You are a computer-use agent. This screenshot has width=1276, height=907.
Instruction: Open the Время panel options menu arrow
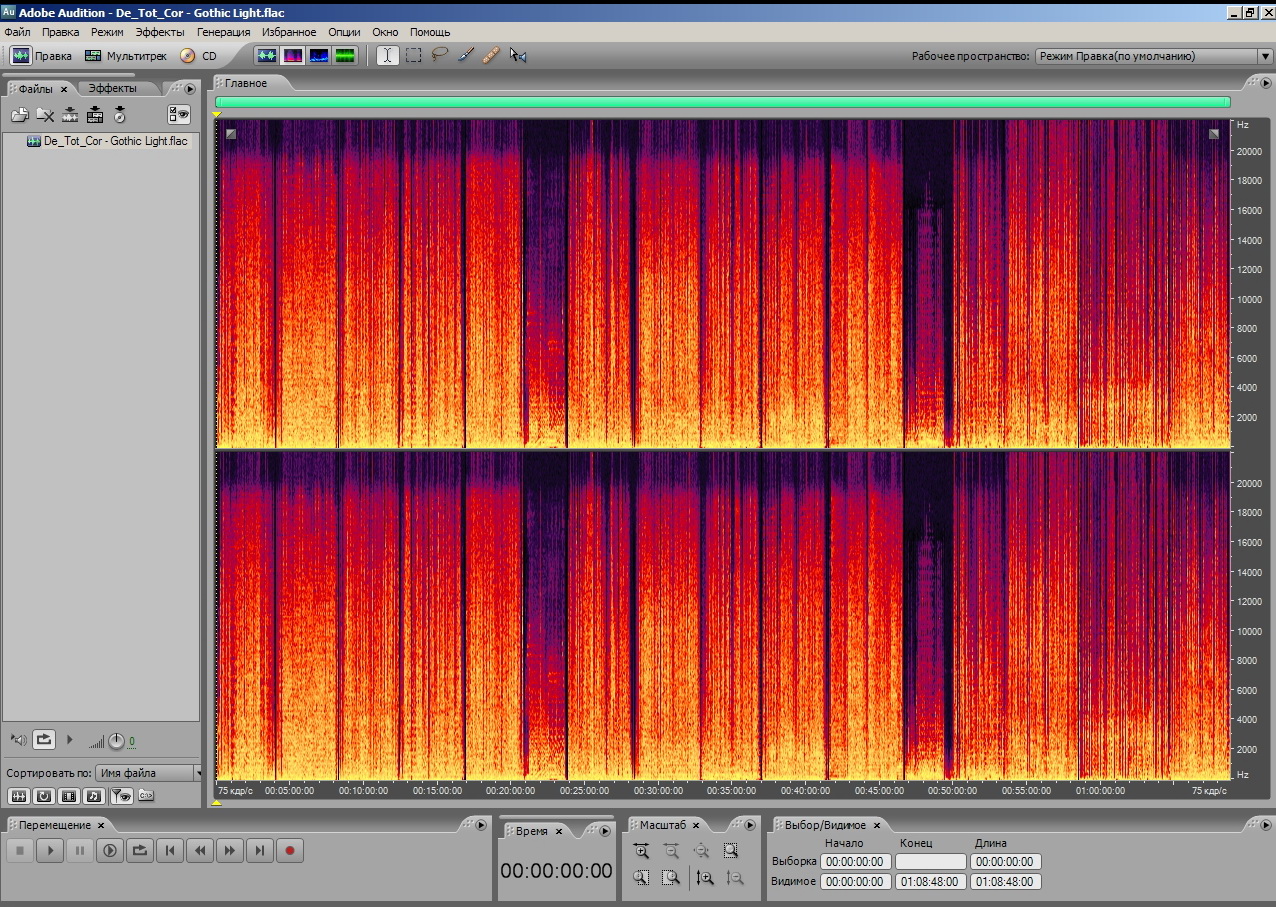(605, 830)
